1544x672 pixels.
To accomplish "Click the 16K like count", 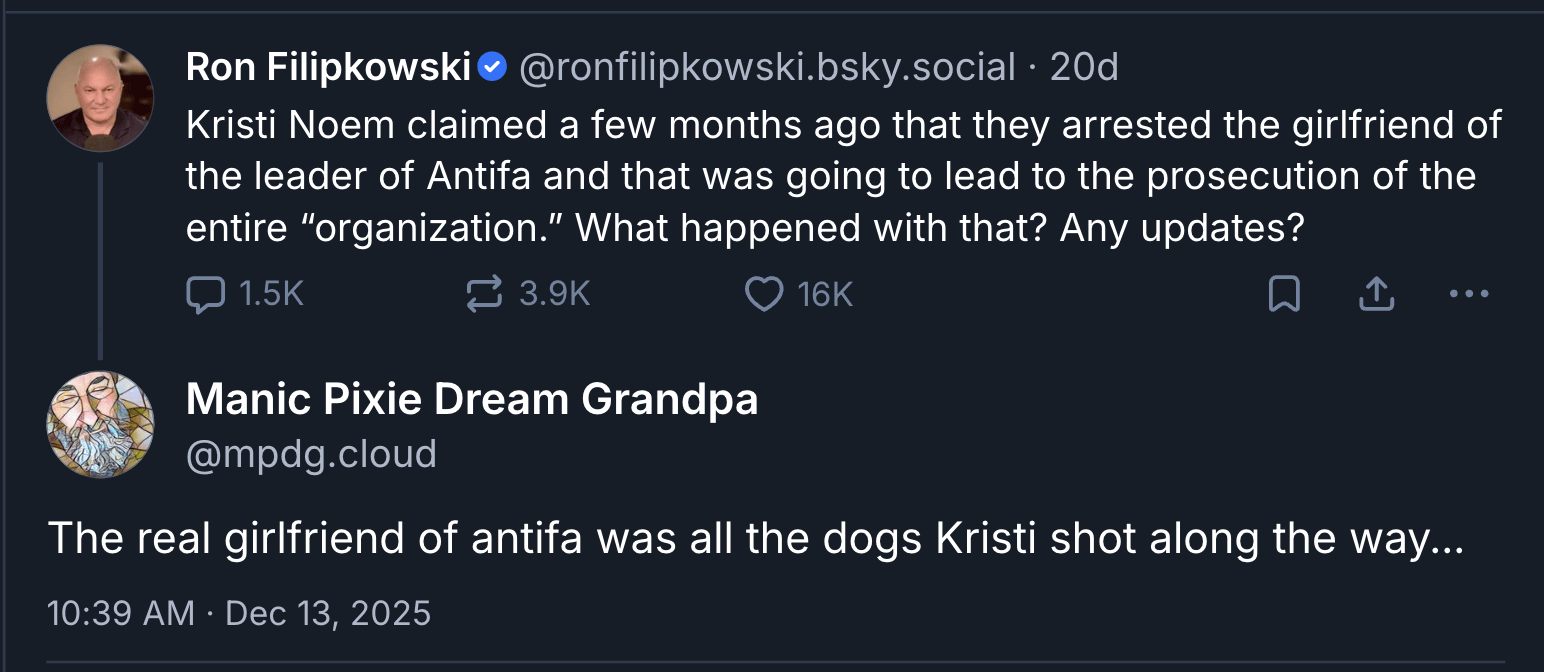I will [825, 294].
